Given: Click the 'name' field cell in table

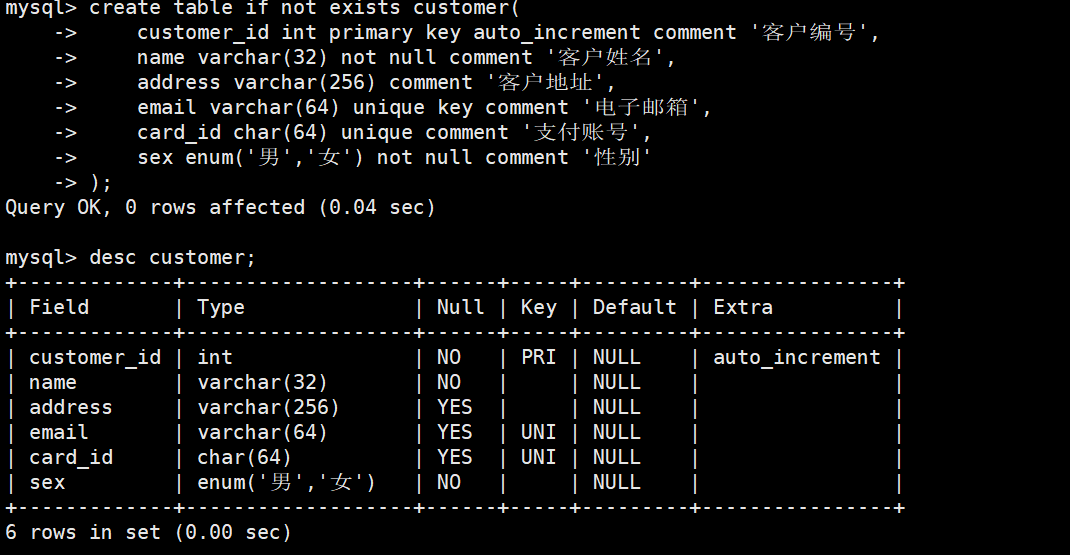Looking at the screenshot, I should point(53,382).
